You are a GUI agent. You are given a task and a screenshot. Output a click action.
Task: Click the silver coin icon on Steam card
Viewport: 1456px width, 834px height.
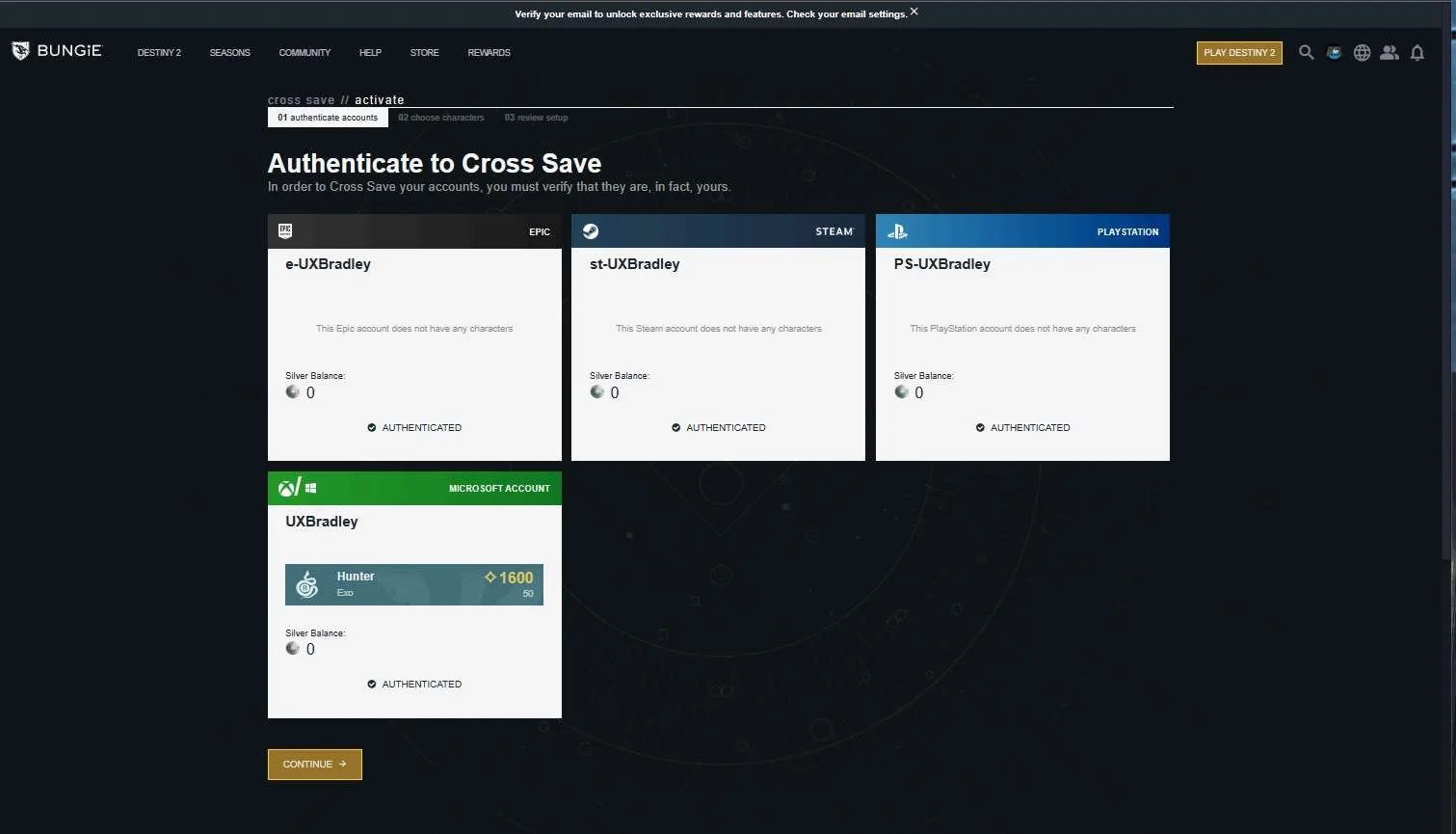pos(597,391)
